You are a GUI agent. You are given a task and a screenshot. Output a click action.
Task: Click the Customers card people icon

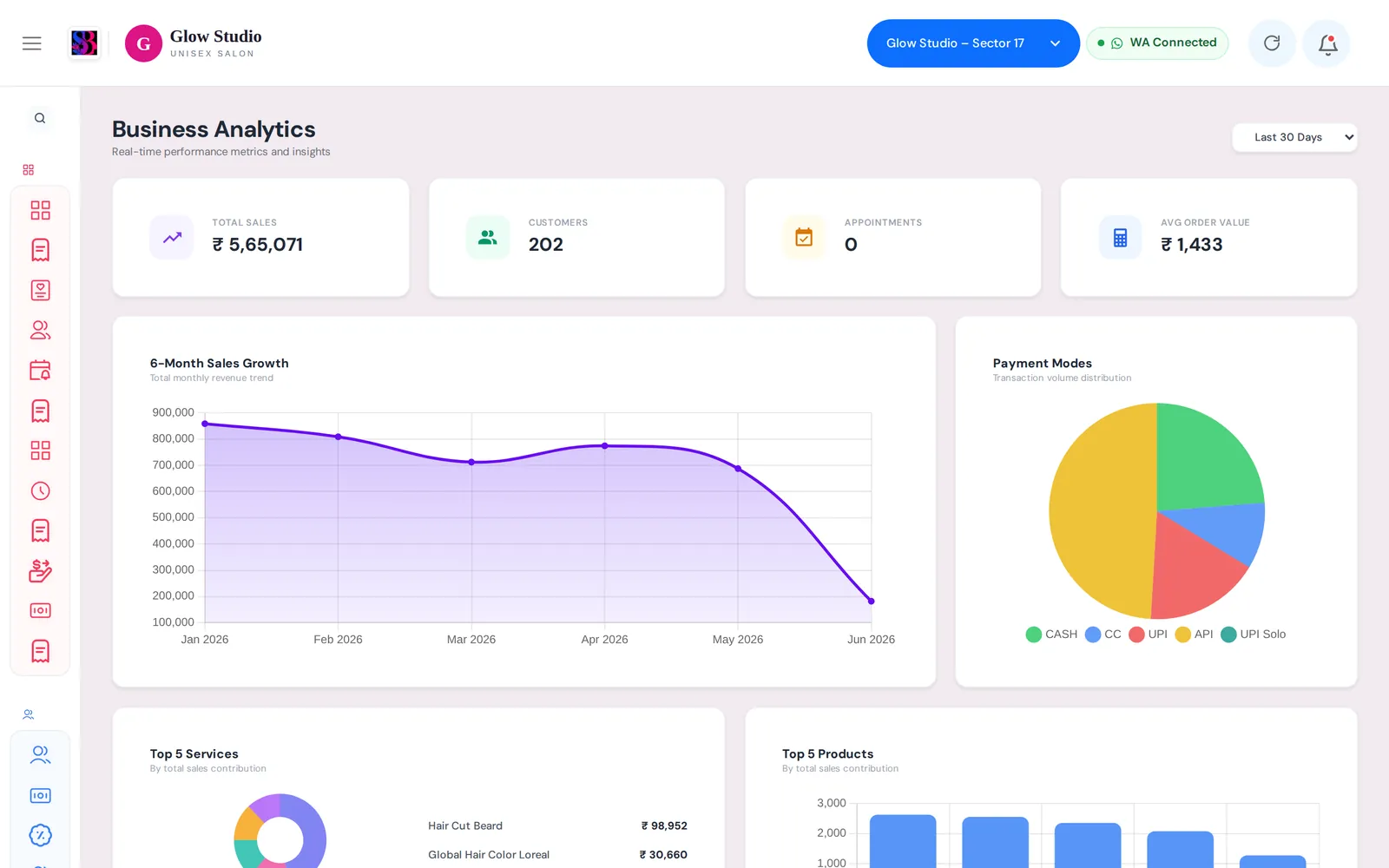[488, 237]
